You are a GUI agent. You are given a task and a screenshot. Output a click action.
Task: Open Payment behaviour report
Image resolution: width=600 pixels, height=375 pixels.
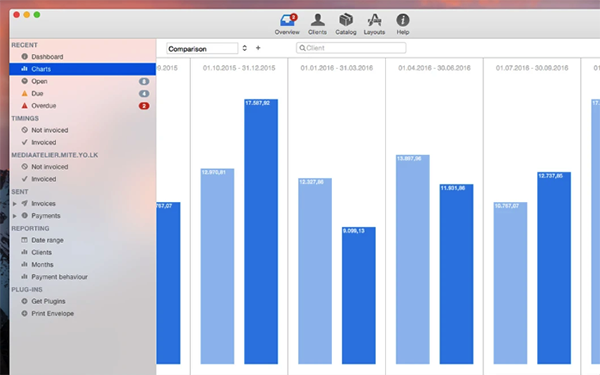(x=83, y=277)
